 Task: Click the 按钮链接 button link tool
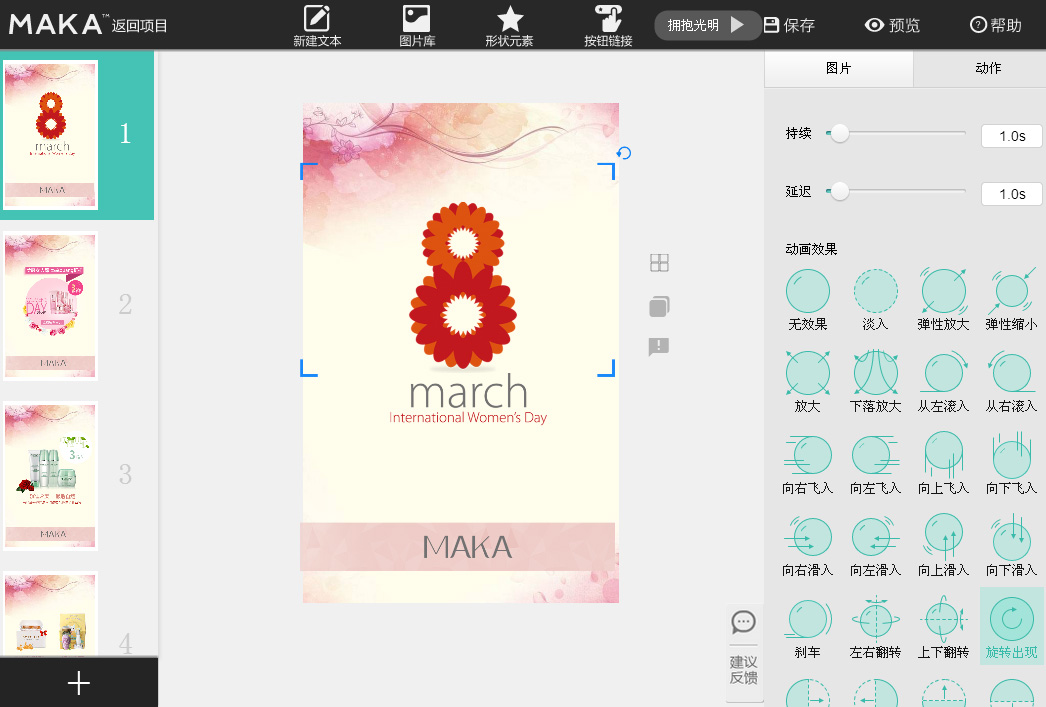tap(608, 26)
